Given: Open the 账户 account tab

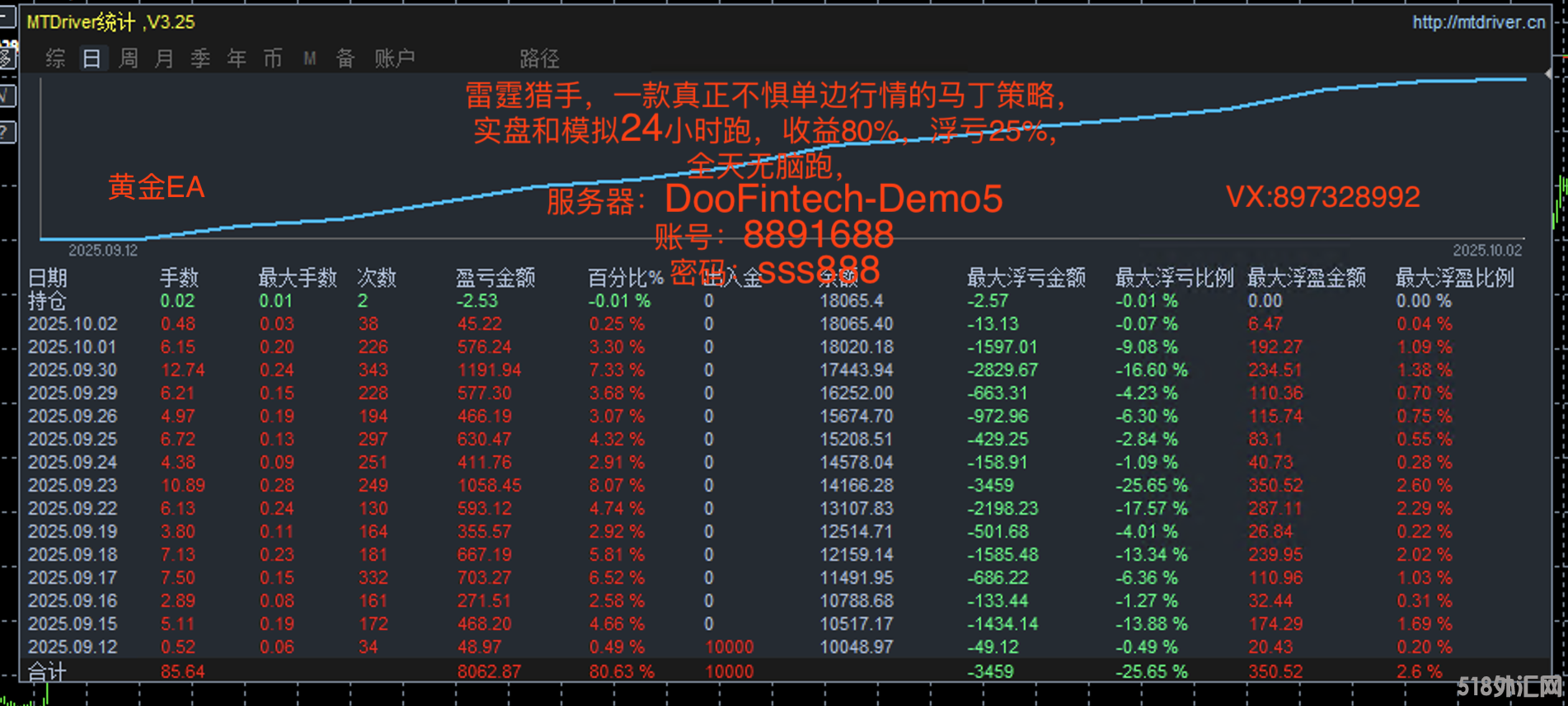Looking at the screenshot, I should click(x=394, y=59).
